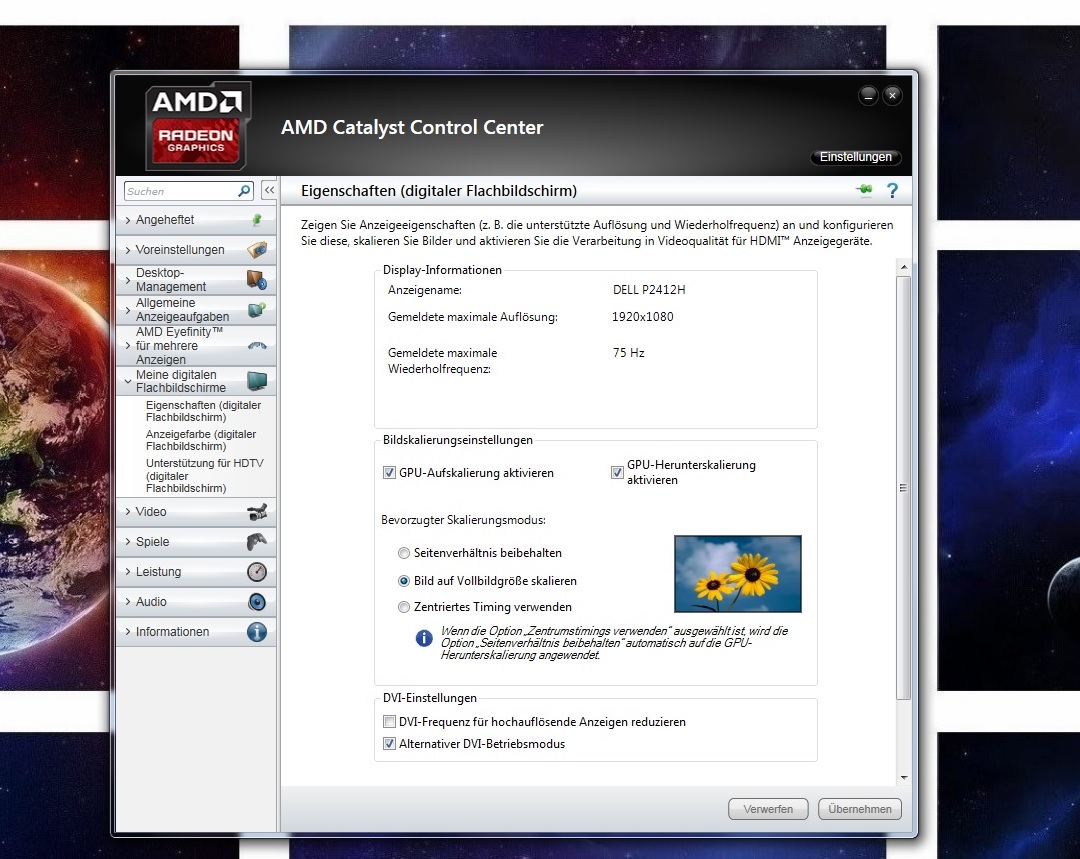Open help with the question mark icon
This screenshot has height=859, width=1080.
[892, 190]
